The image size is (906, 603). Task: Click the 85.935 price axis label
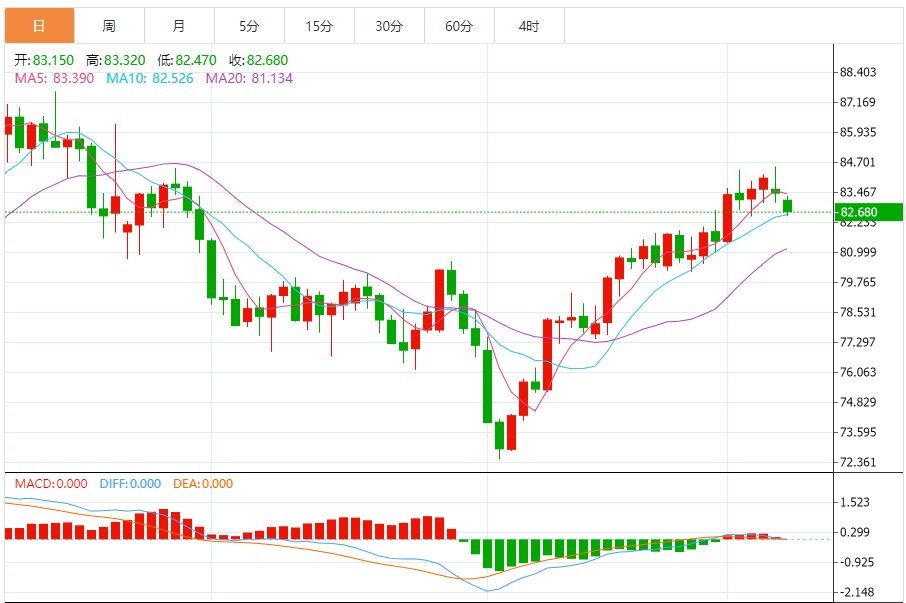coord(857,132)
